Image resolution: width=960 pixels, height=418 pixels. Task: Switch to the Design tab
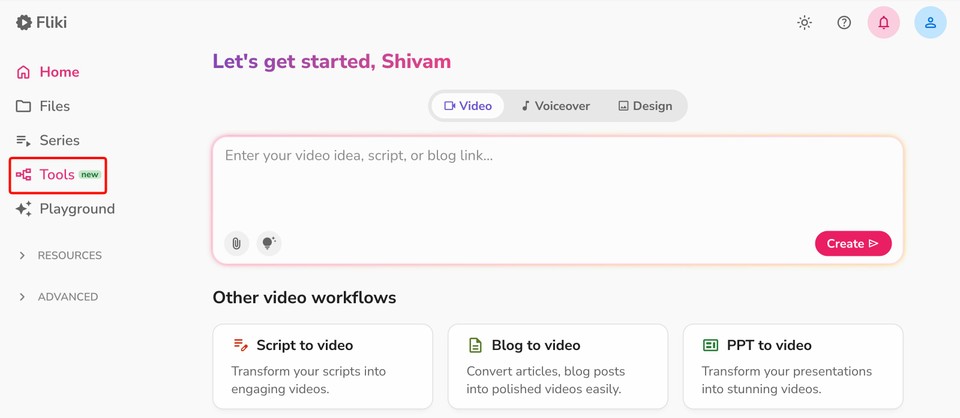[645, 106]
